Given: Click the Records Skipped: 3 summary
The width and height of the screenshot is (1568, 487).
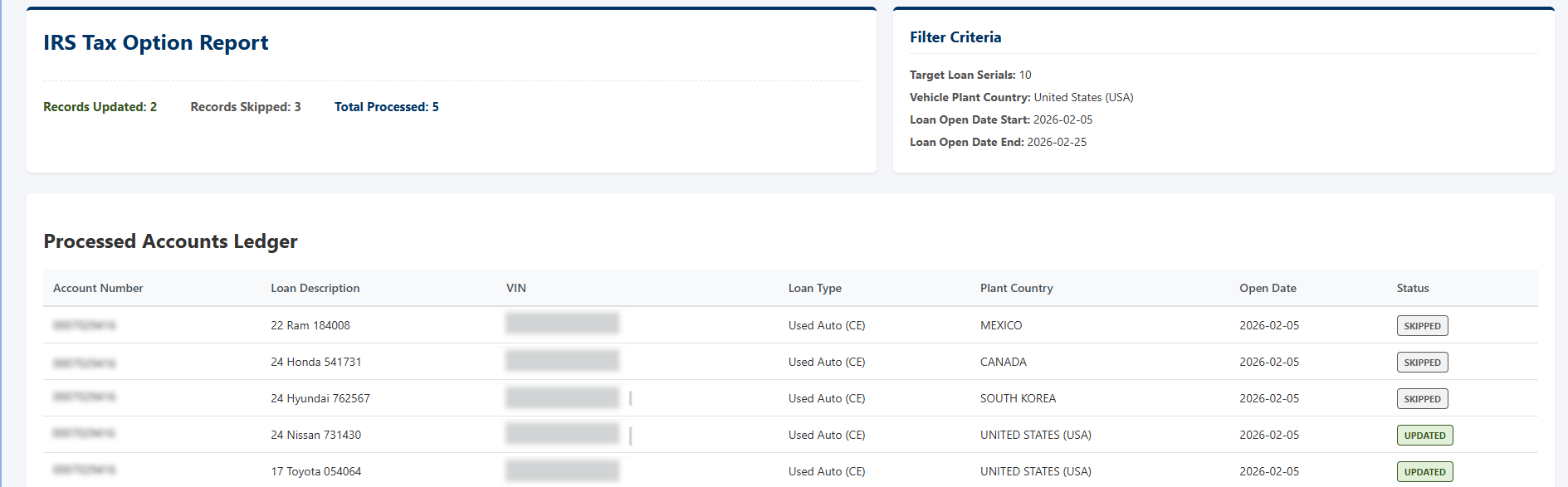Looking at the screenshot, I should click(x=246, y=107).
